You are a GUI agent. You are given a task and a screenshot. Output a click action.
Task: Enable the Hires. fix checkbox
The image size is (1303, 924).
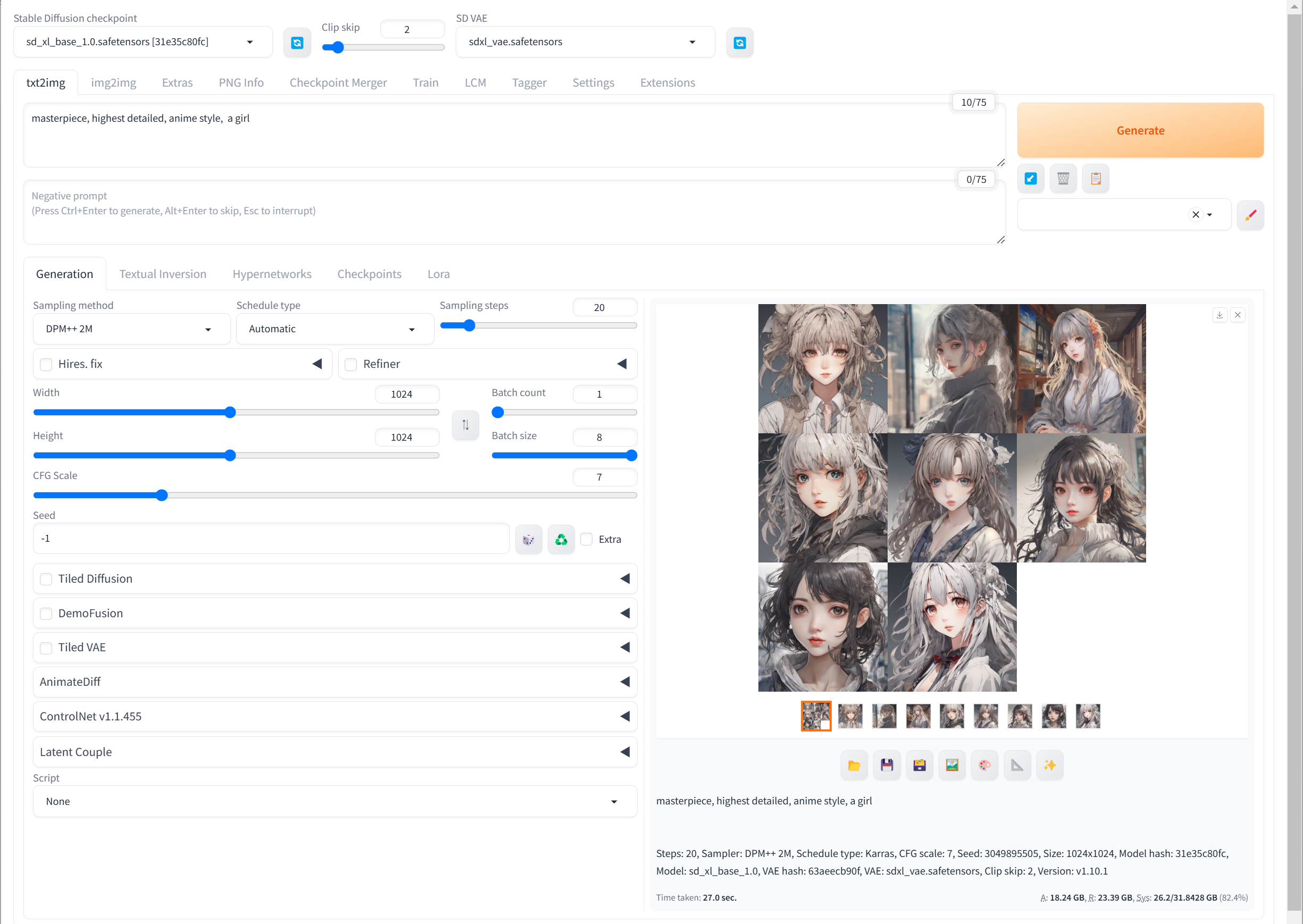[x=47, y=364]
